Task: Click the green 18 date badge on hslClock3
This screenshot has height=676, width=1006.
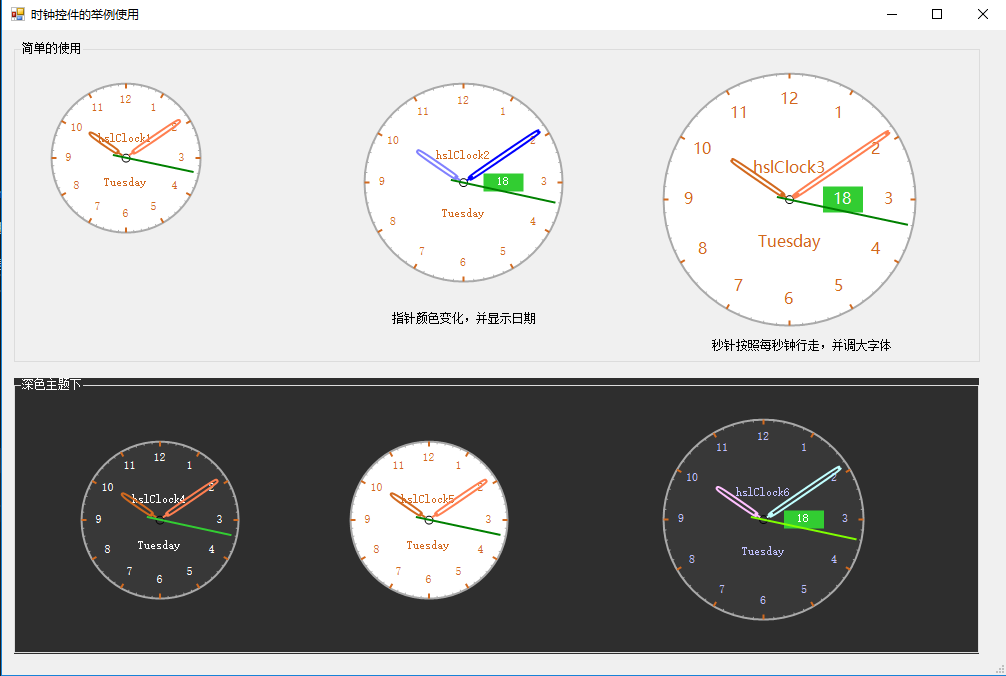Action: pyautogui.click(x=842, y=198)
